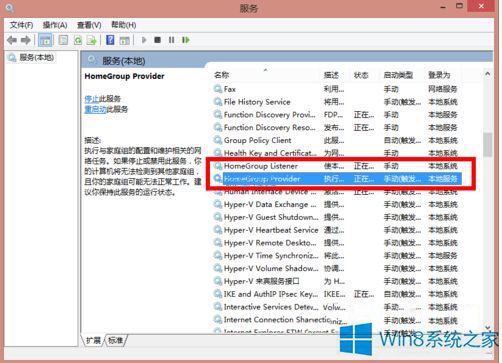Select Hyper-V 来宾服务接口 service
The height and width of the screenshot is (363, 502).
(x=337, y=281)
